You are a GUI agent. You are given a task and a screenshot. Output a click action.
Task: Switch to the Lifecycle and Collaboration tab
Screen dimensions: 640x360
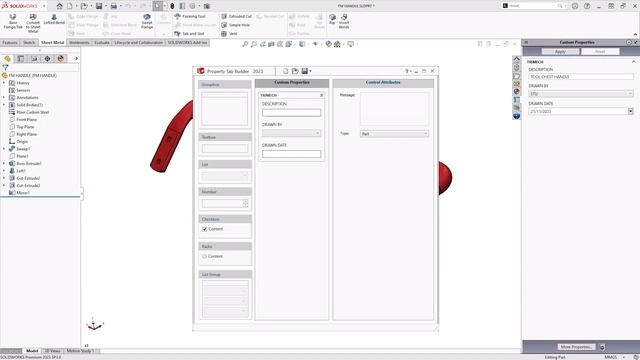pos(139,42)
